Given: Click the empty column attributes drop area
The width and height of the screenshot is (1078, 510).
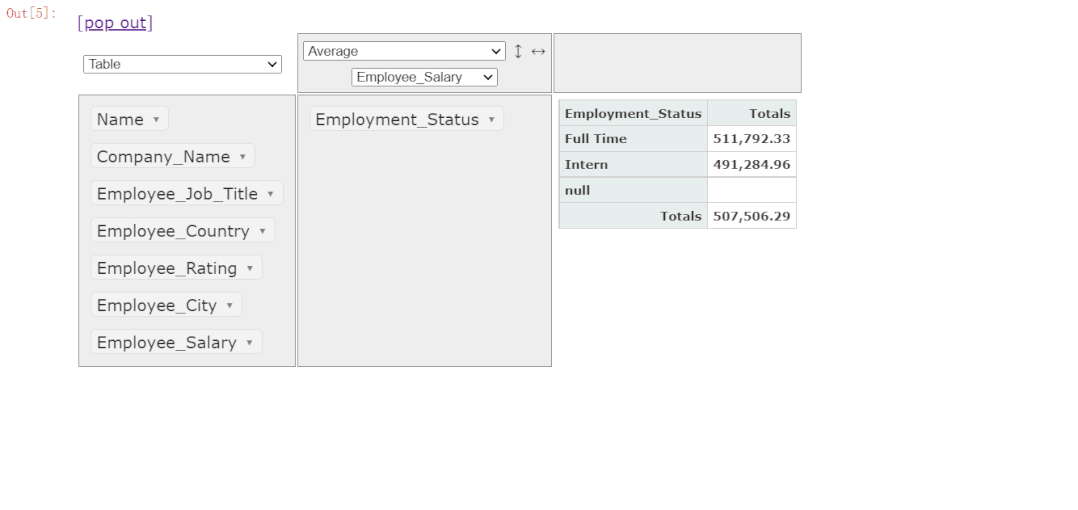Looking at the screenshot, I should (x=677, y=63).
